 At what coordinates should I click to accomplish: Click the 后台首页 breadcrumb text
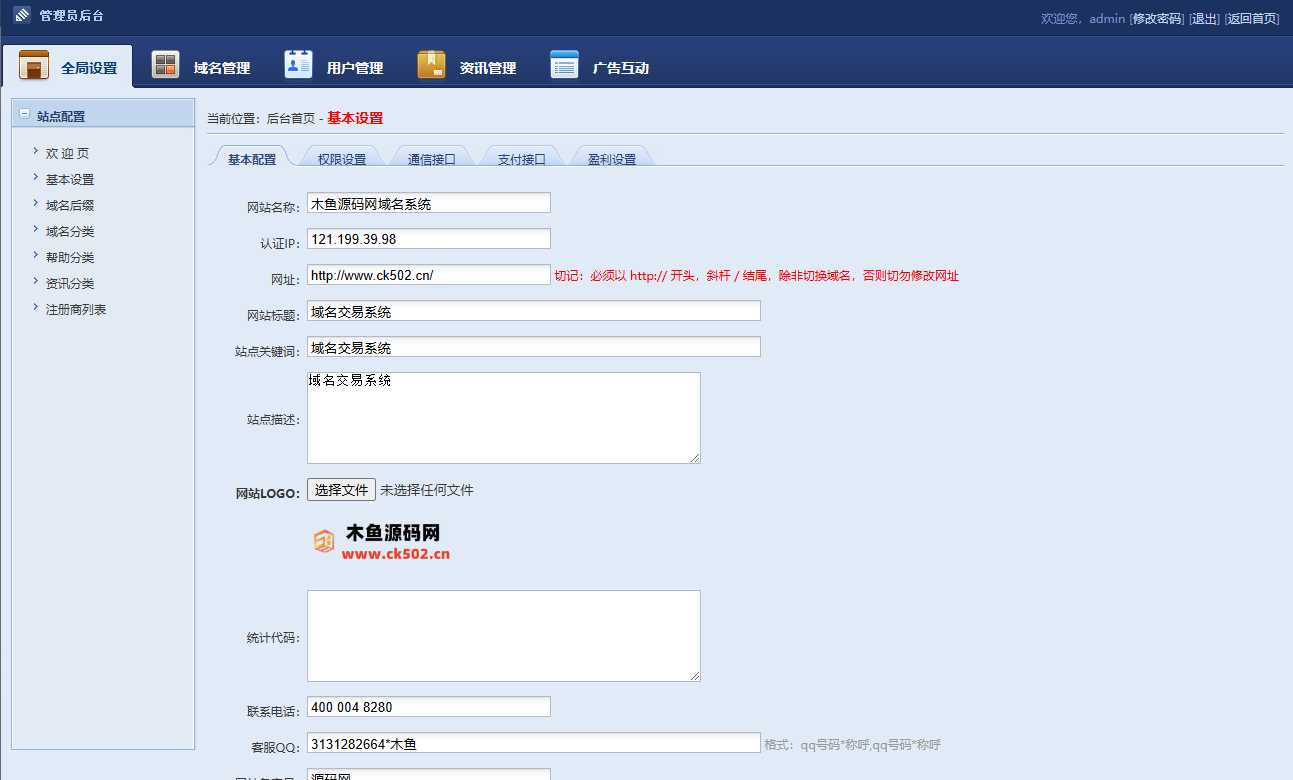(290, 118)
